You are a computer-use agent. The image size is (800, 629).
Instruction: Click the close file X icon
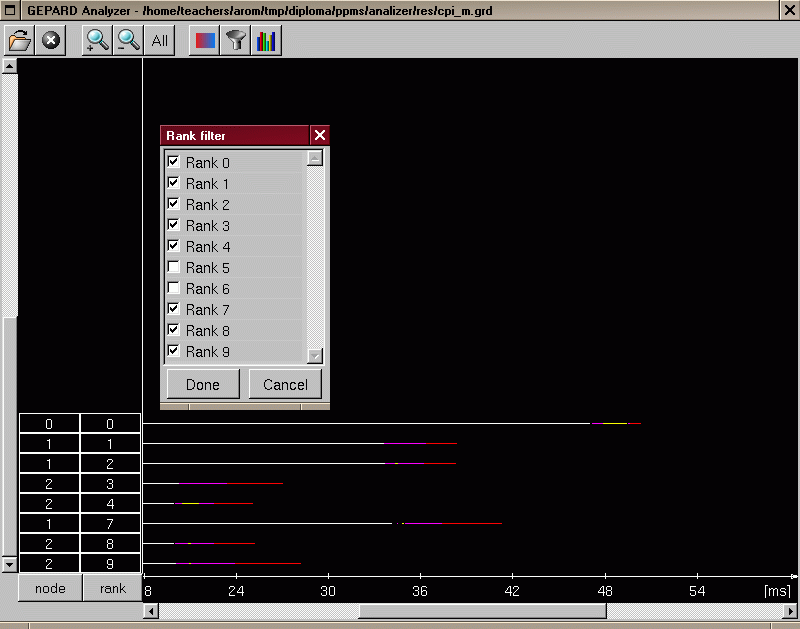(51, 41)
